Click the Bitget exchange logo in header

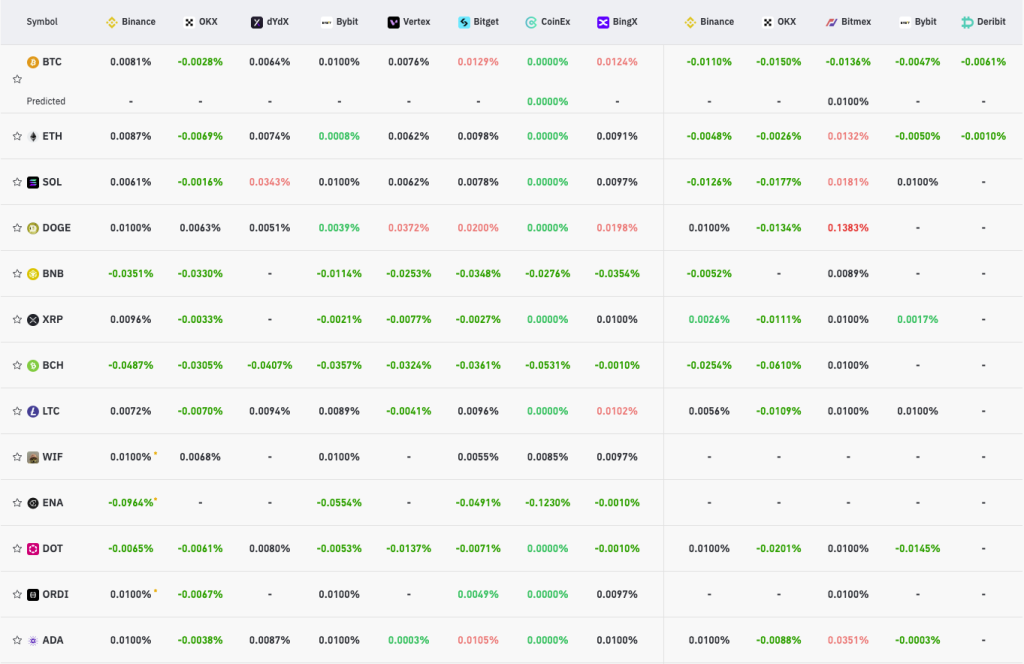[x=464, y=22]
